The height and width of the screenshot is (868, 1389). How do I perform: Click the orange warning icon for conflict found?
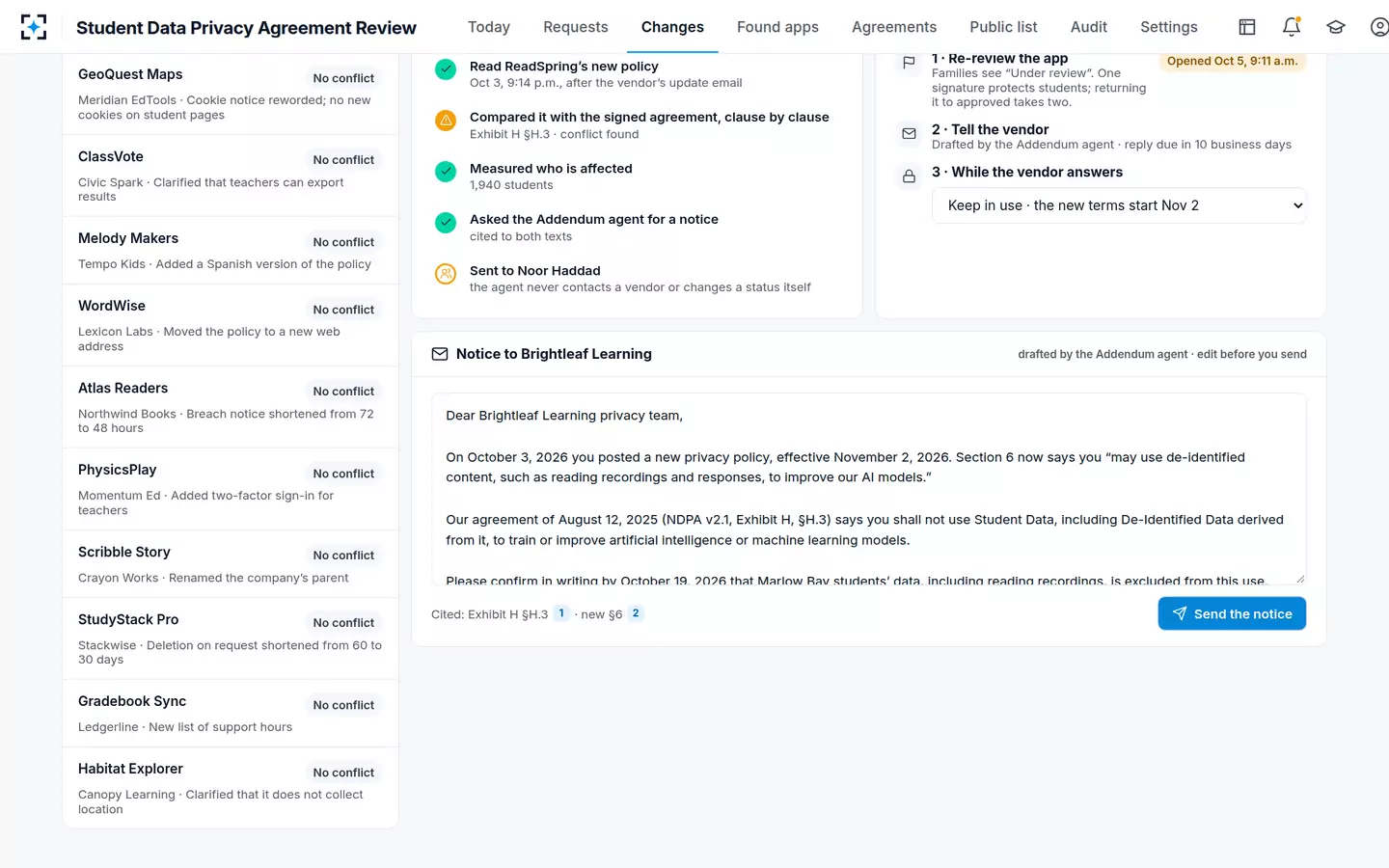(x=446, y=121)
